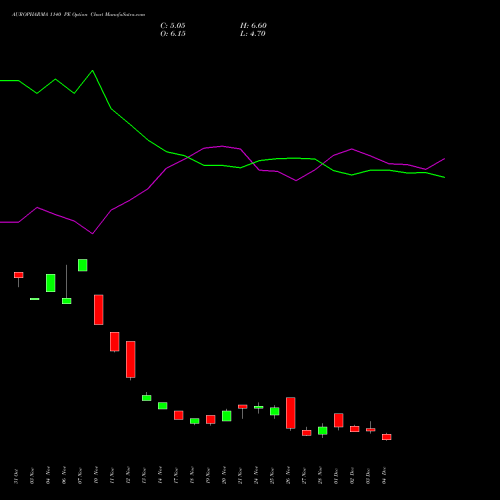Click the AUROPHARMA 1140 PE Option chart title
Screen dimensions: 500x500
(78, 15)
